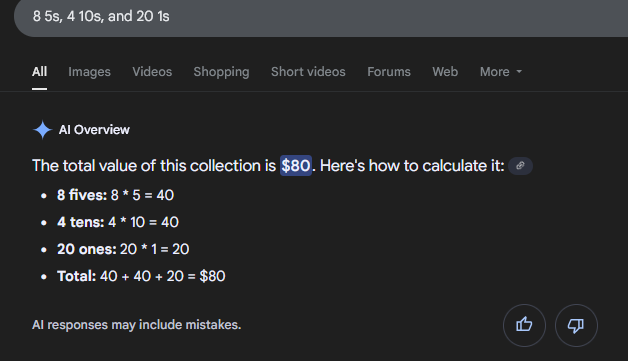Click the 4 tens bullet line

point(118,222)
